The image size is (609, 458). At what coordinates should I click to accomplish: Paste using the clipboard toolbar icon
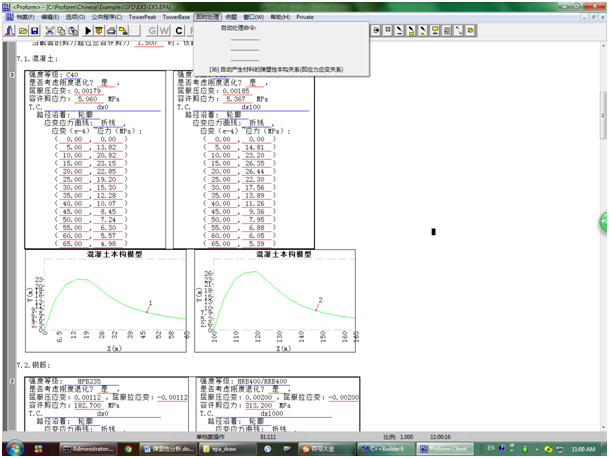tap(73, 30)
